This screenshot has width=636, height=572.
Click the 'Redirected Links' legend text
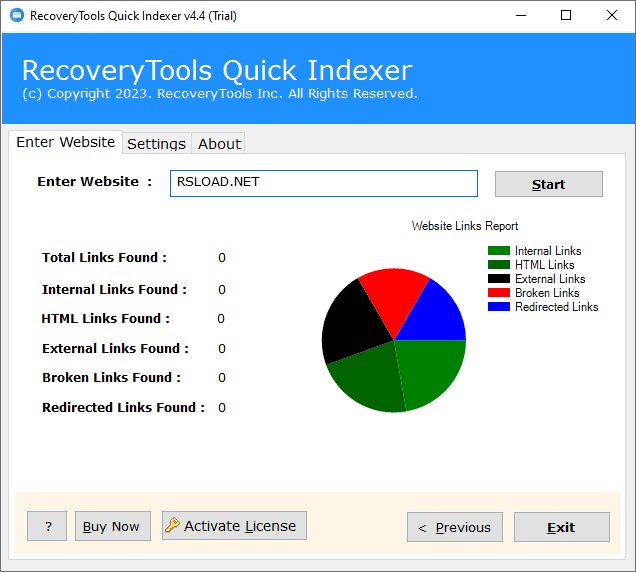pos(556,307)
